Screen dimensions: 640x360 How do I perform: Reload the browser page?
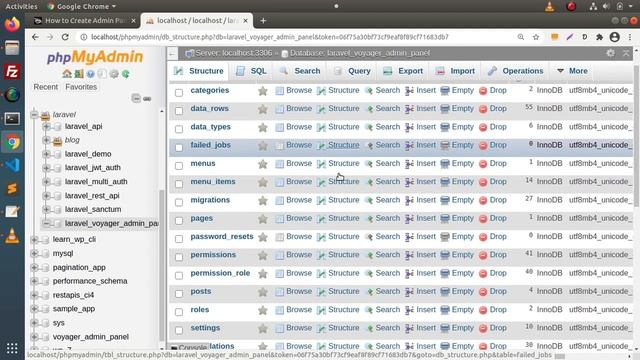pyautogui.click(x=65, y=37)
